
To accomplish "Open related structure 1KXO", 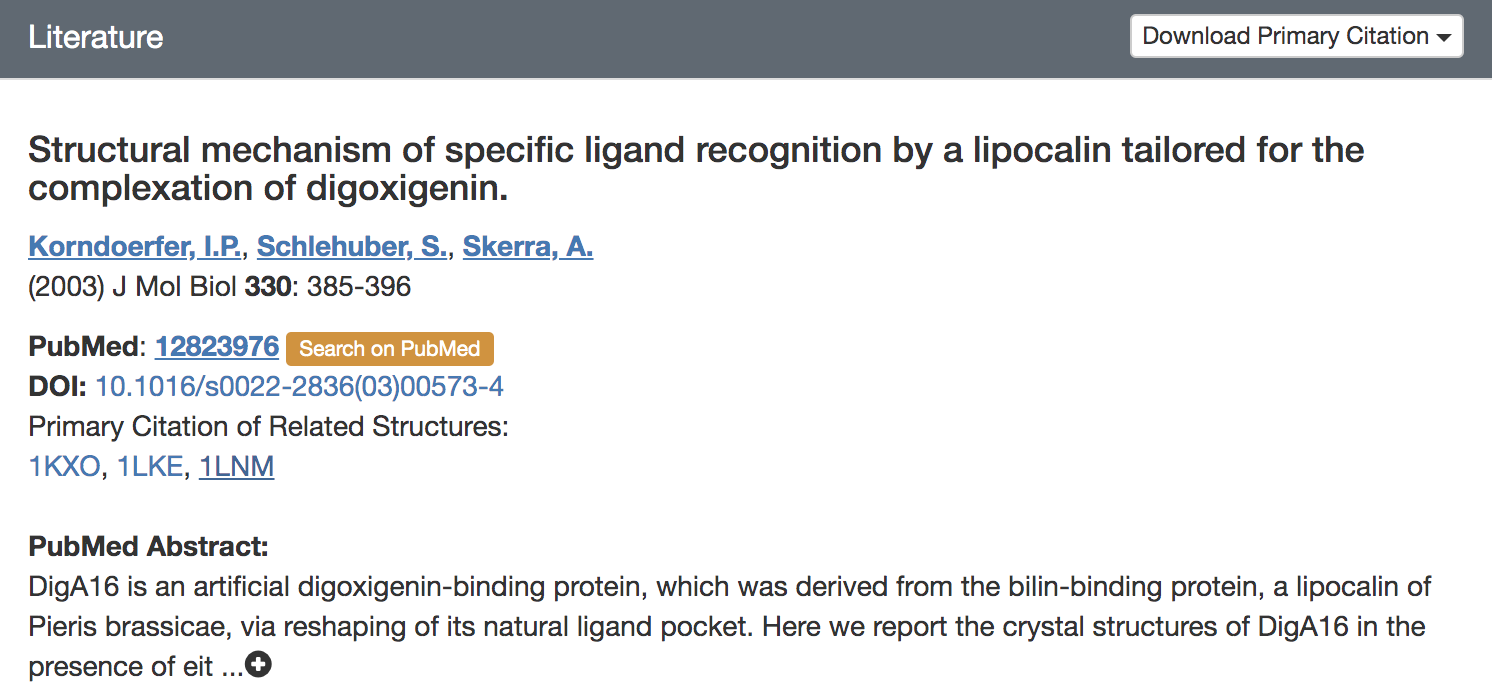I will coord(64,467).
